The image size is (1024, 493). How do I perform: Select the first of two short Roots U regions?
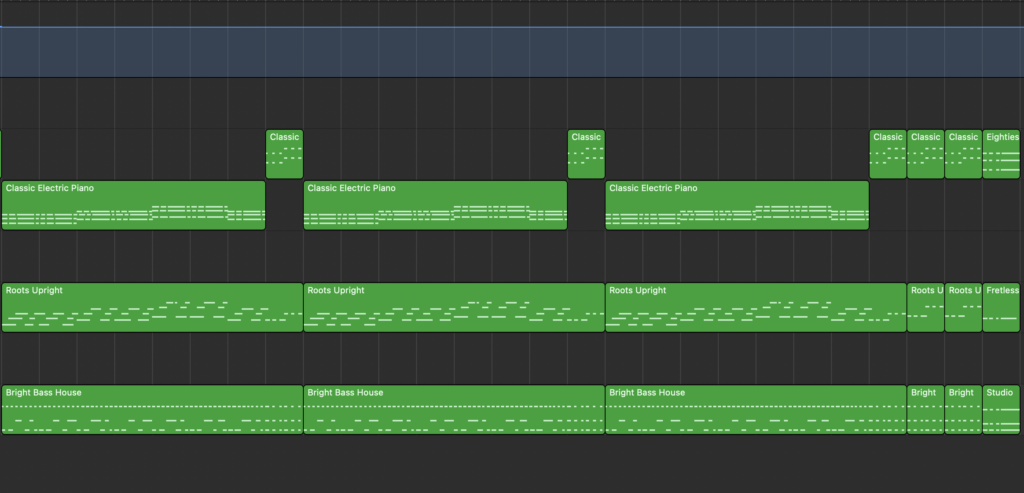pos(925,308)
